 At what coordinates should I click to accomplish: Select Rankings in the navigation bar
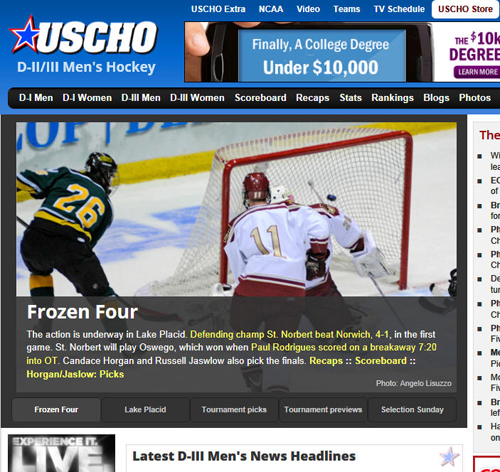click(392, 98)
